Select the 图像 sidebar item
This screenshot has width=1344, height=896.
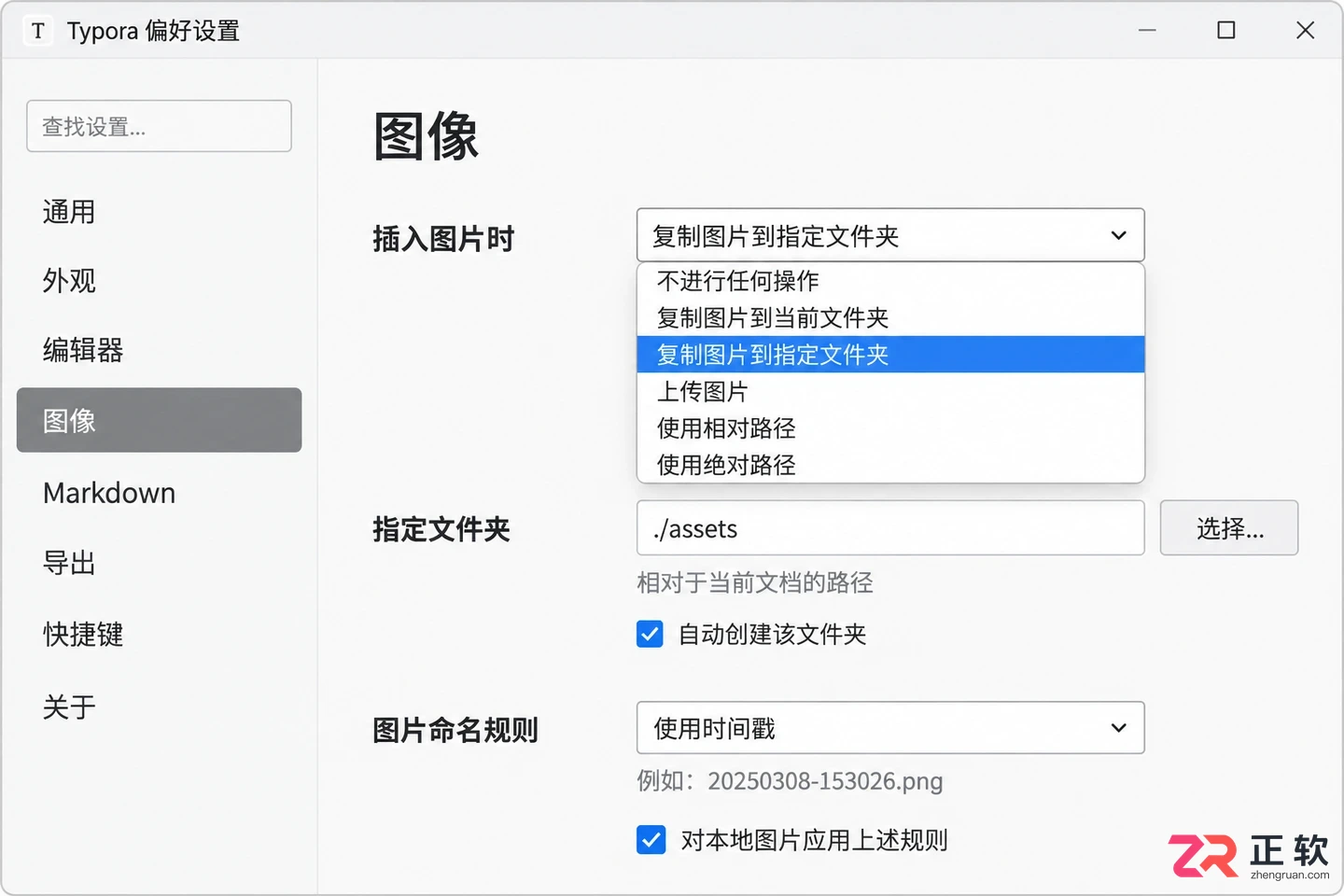coord(159,420)
